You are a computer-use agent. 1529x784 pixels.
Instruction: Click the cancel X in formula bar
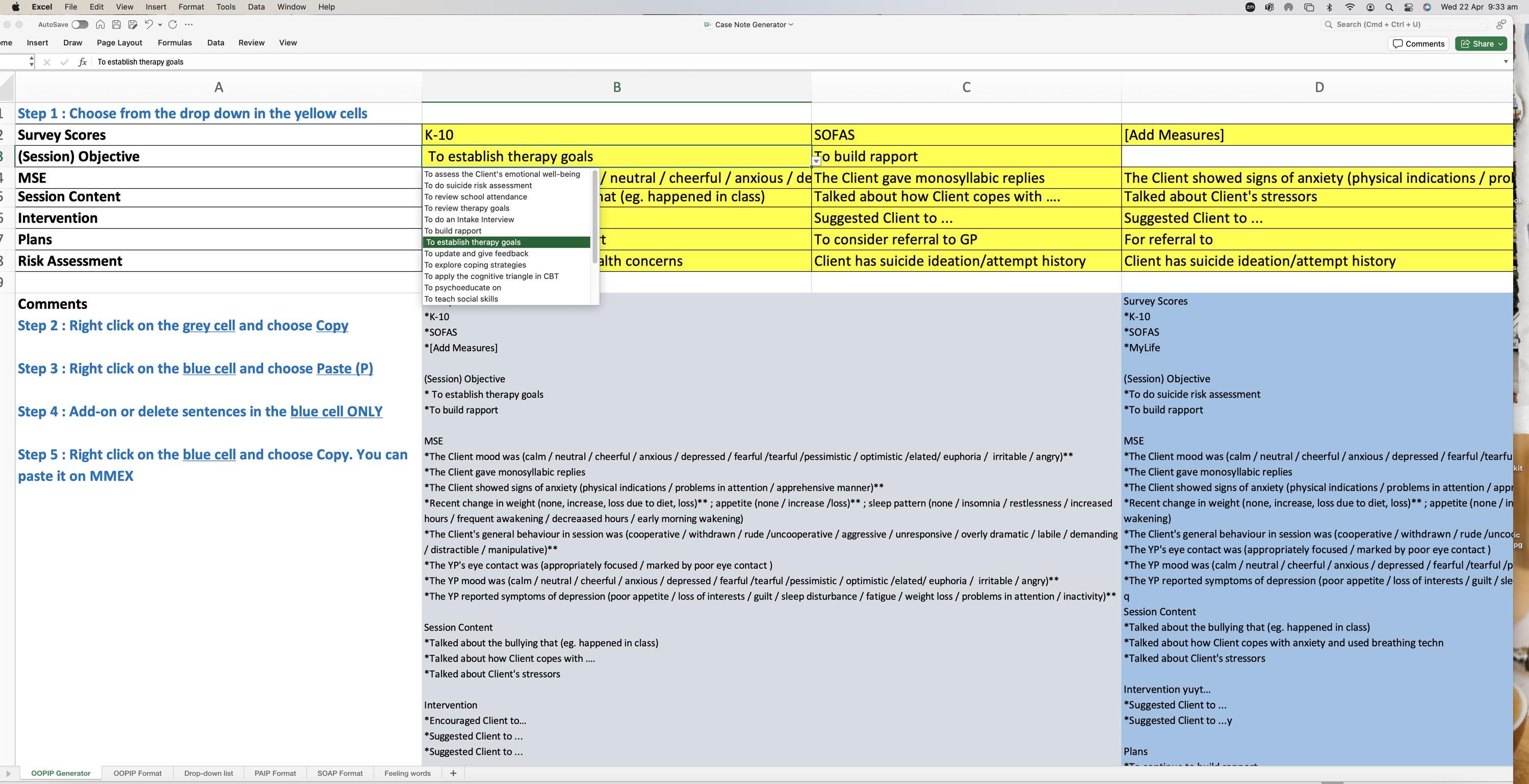tap(47, 62)
